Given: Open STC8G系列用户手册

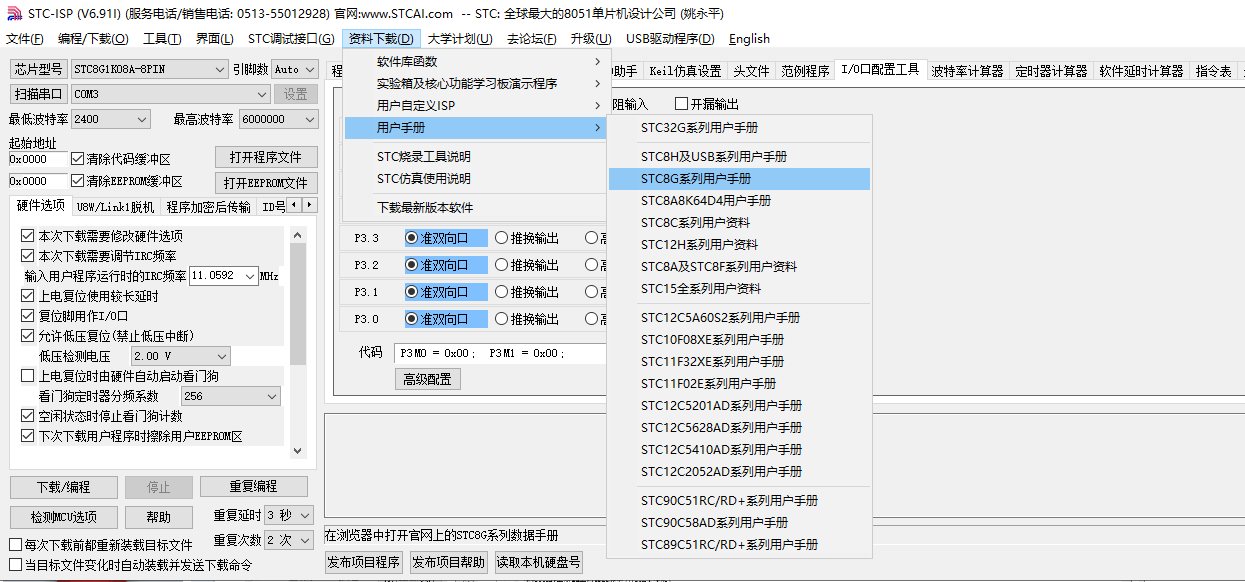Looking at the screenshot, I should [x=739, y=179].
